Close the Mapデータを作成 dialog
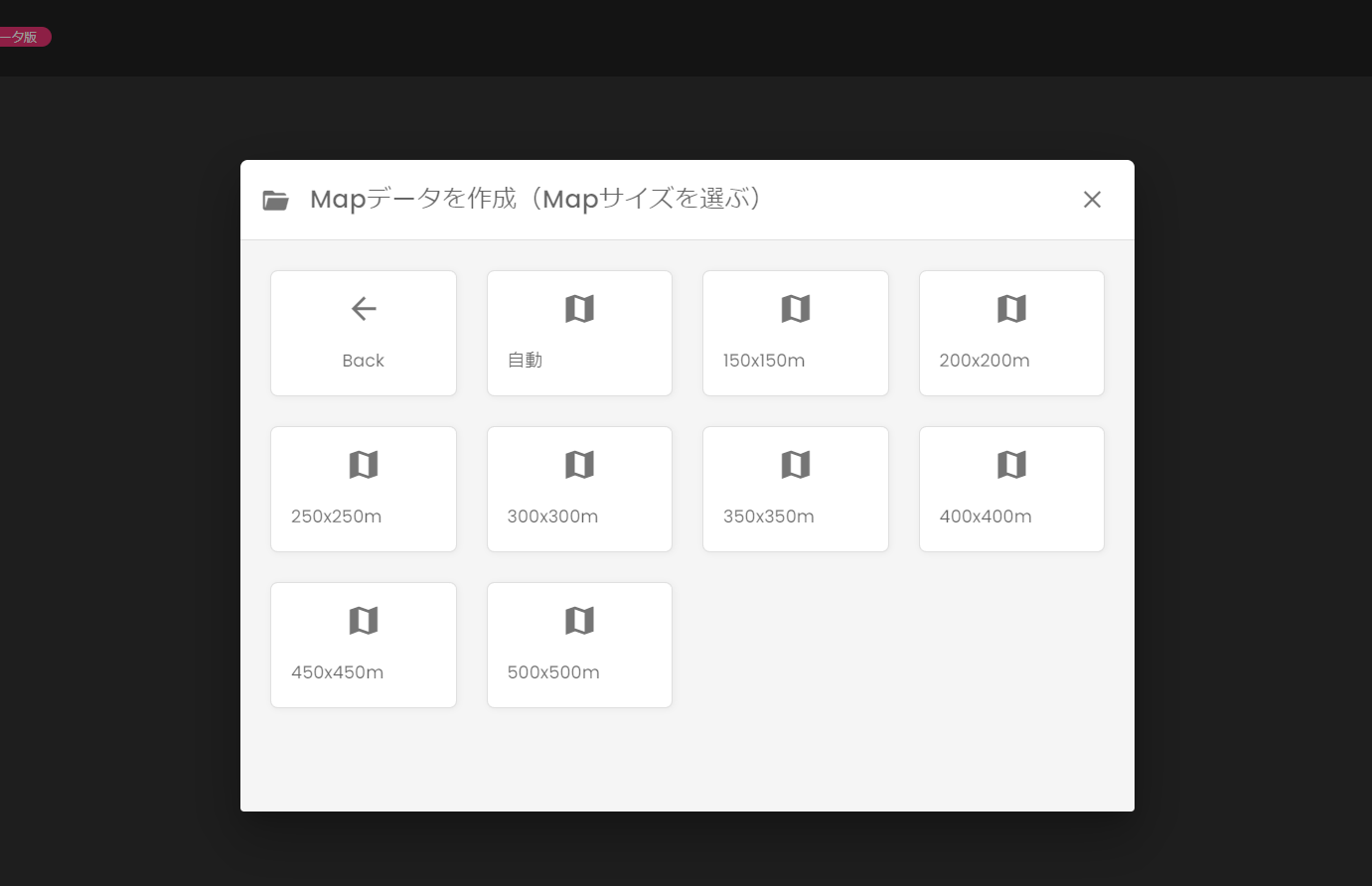Viewport: 1372px width, 886px height. point(1092,200)
